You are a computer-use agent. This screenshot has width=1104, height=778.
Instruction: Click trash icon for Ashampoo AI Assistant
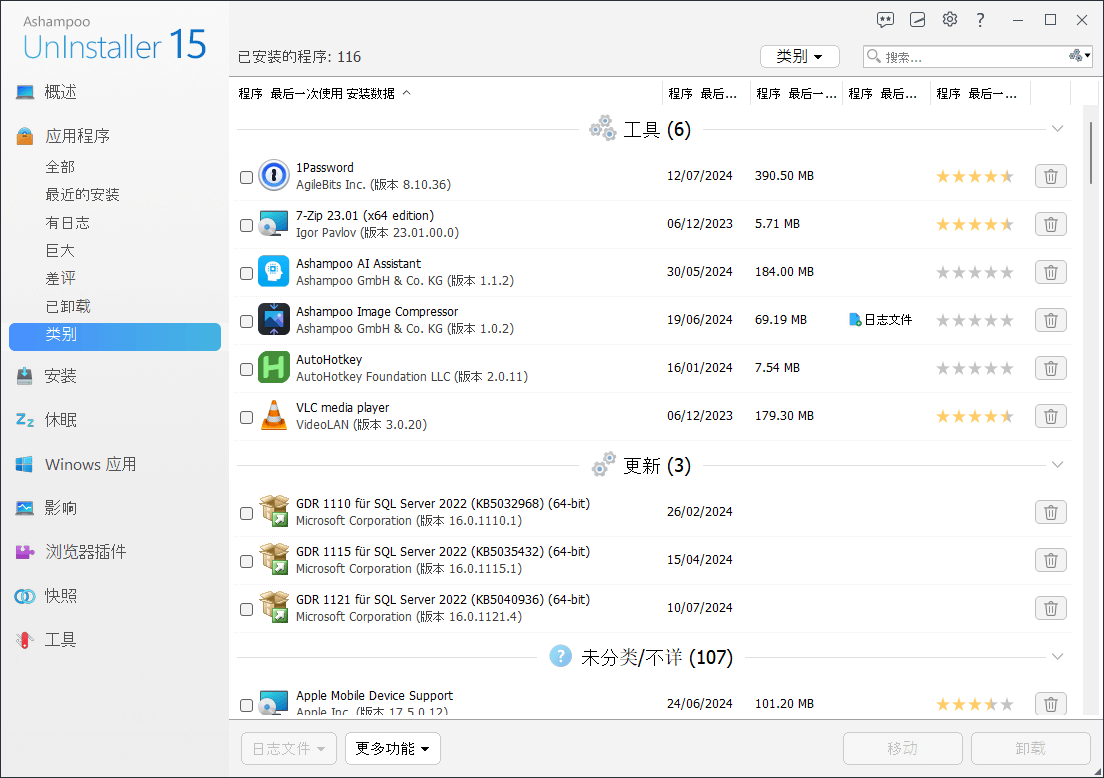[1050, 272]
